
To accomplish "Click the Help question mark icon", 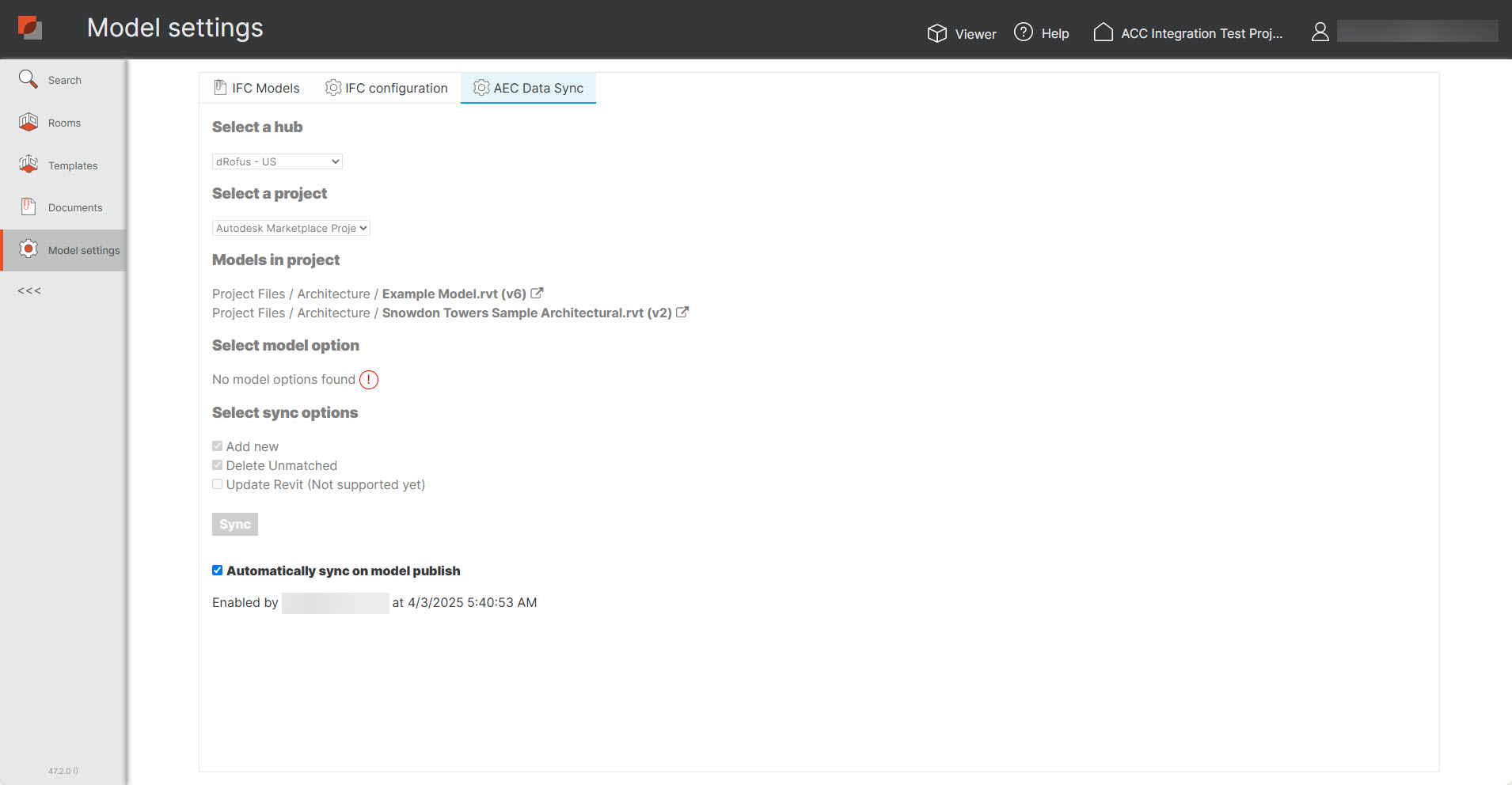I will (1023, 32).
